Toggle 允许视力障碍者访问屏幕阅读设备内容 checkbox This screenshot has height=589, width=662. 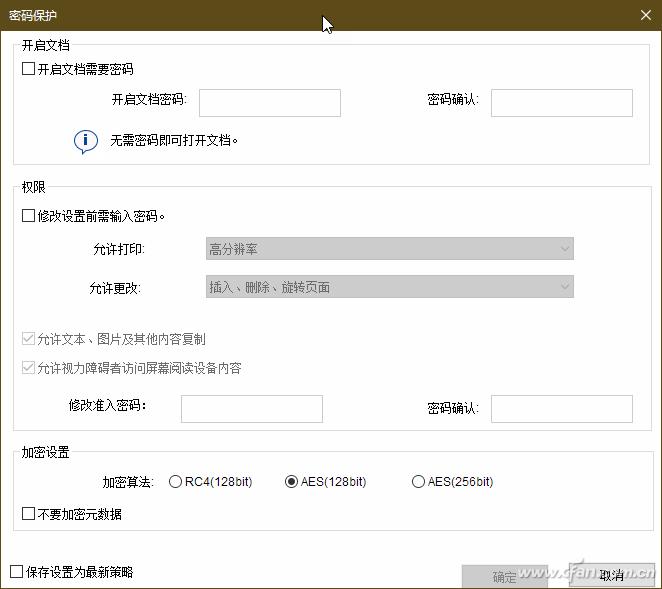[x=28, y=368]
